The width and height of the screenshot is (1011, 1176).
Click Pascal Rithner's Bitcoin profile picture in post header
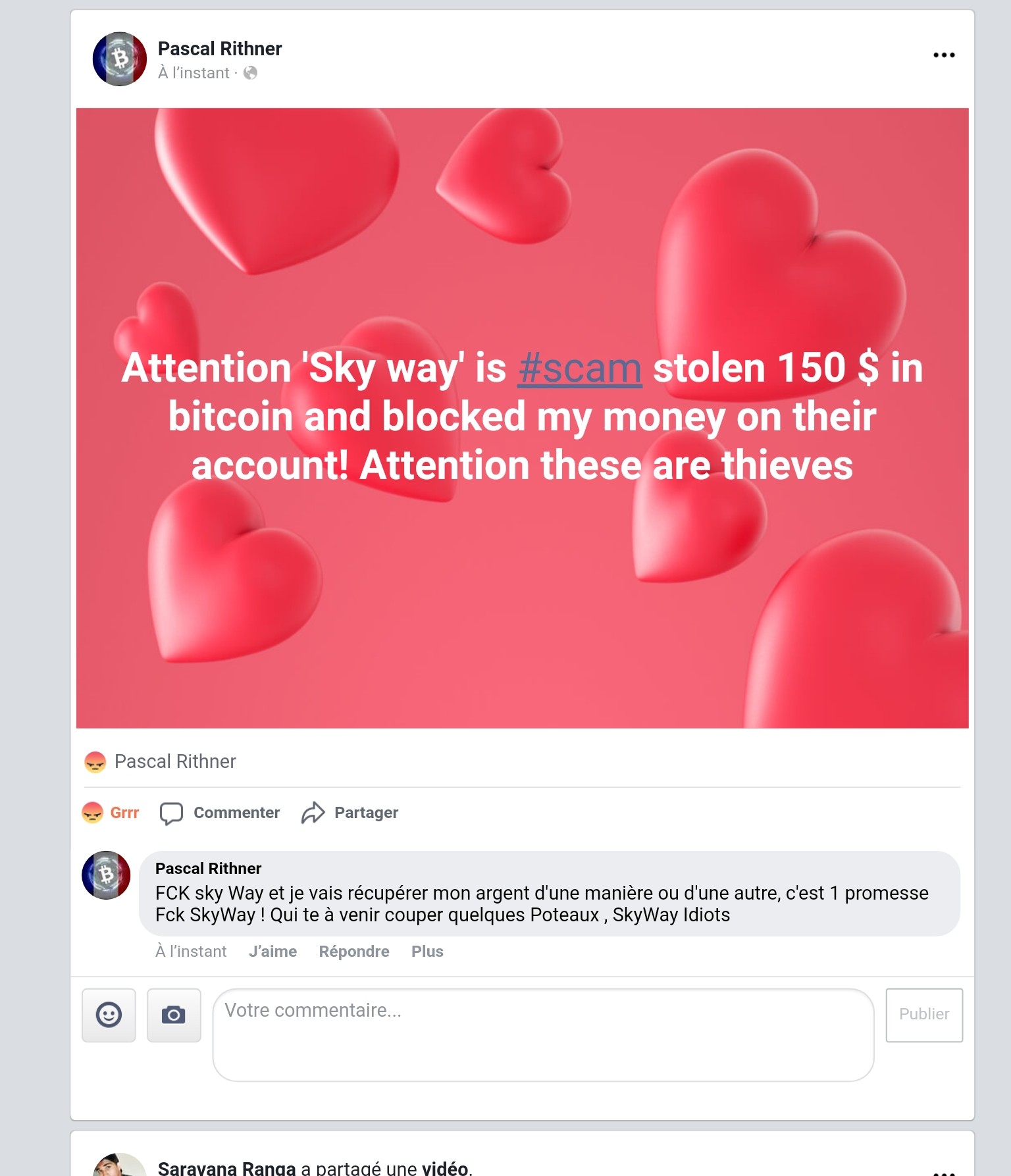pos(120,59)
